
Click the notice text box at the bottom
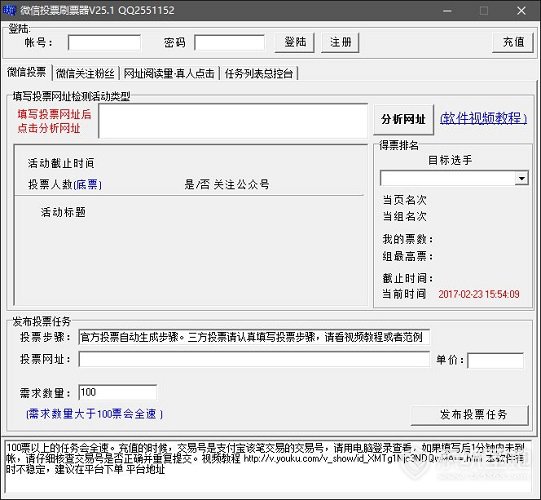pyautogui.click(x=268, y=466)
